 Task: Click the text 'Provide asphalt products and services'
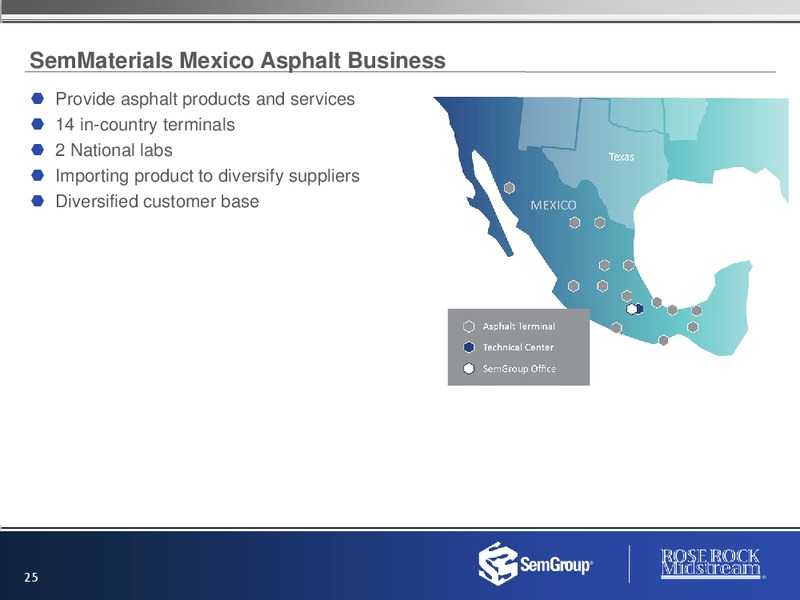pyautogui.click(x=205, y=99)
